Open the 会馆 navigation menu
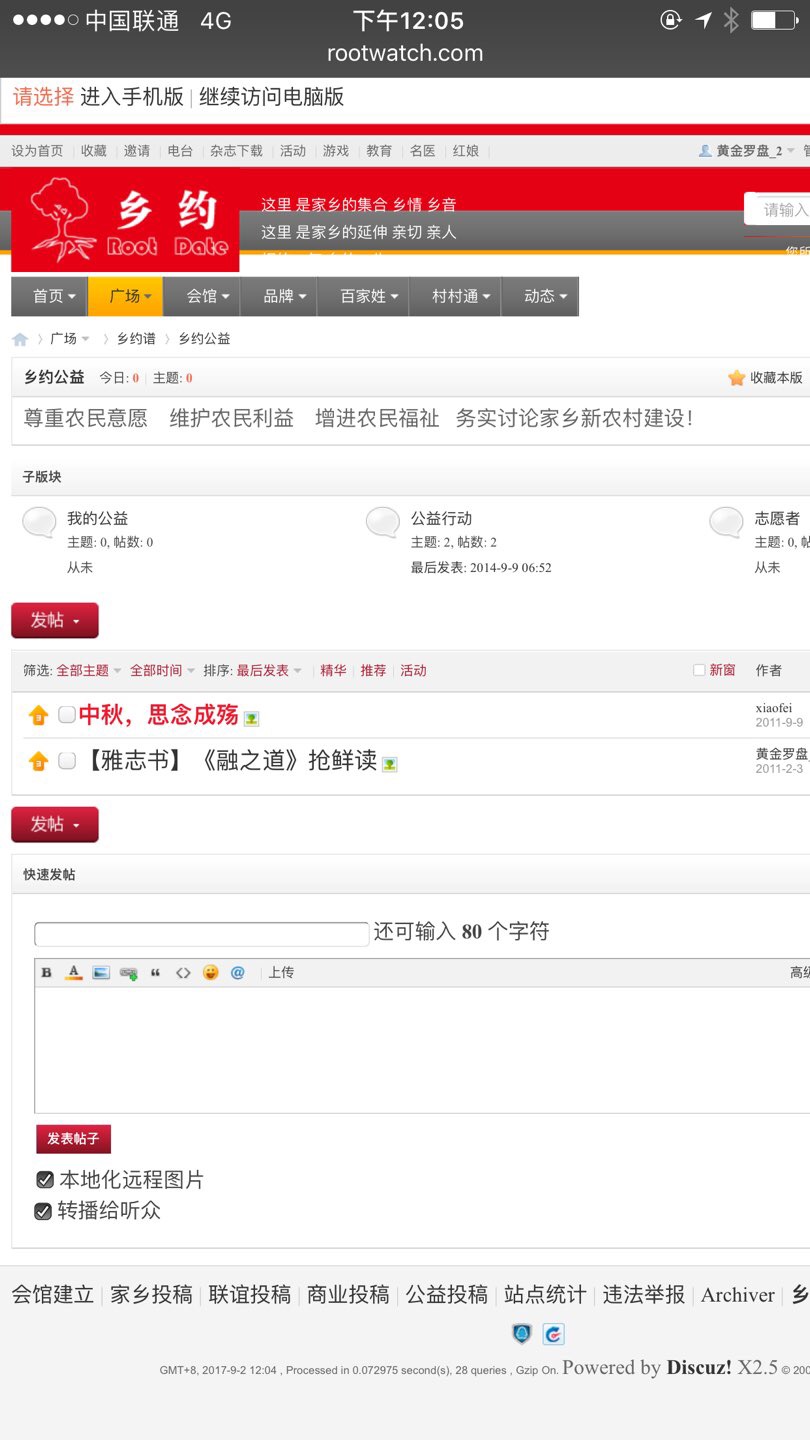This screenshot has height=1440, width=810. 208,297
